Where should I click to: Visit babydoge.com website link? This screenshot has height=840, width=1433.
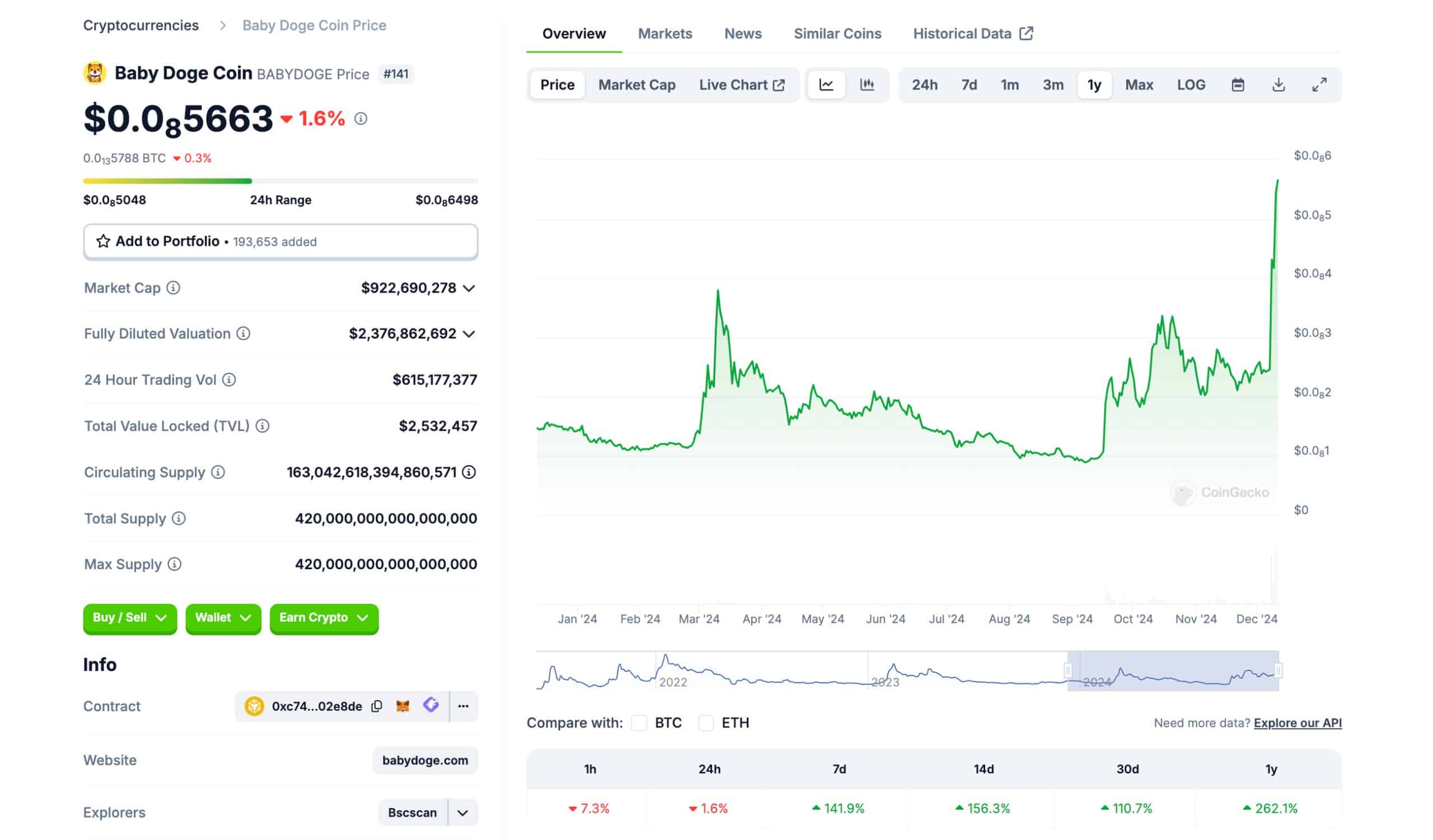click(425, 761)
